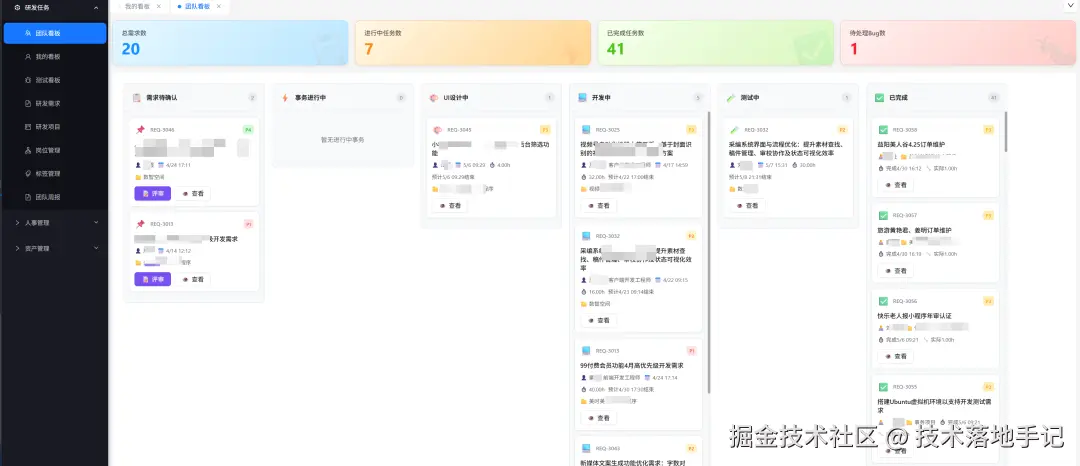
Task: Click the 进行中任务数 summary card
Action: pyautogui.click(x=472, y=43)
